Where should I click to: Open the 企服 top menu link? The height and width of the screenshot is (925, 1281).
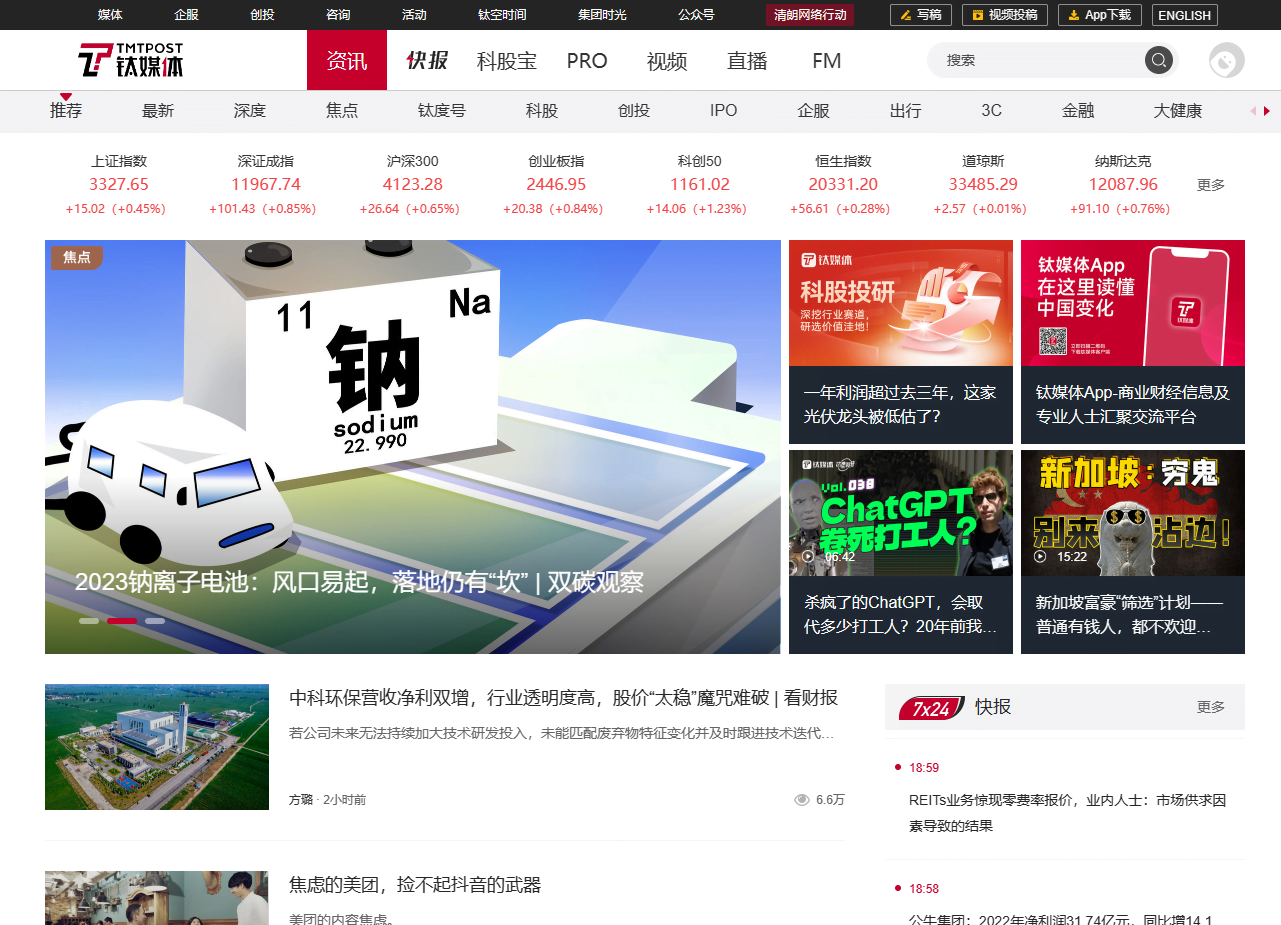pyautogui.click(x=186, y=15)
